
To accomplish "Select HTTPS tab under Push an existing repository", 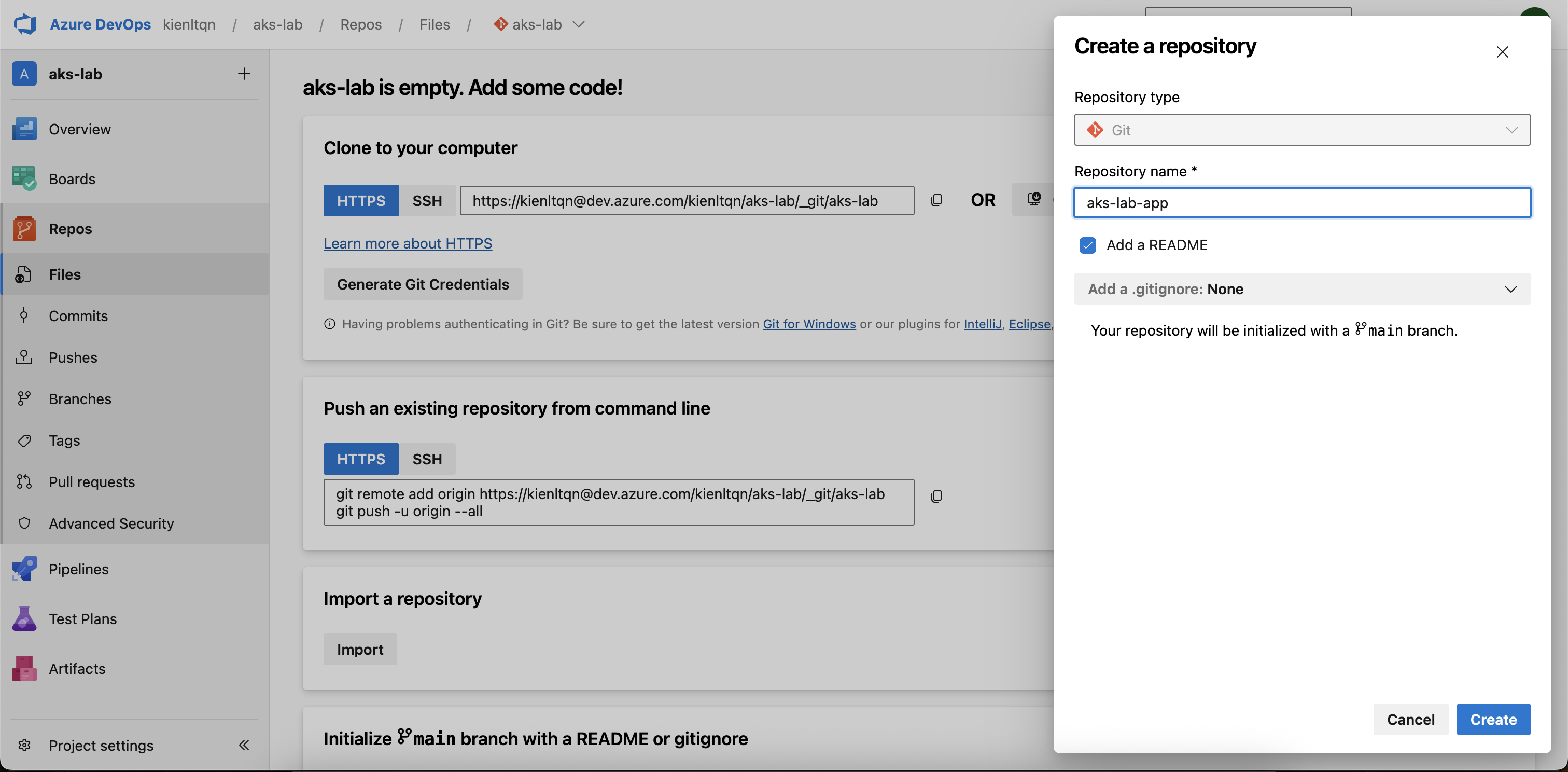I will click(361, 459).
